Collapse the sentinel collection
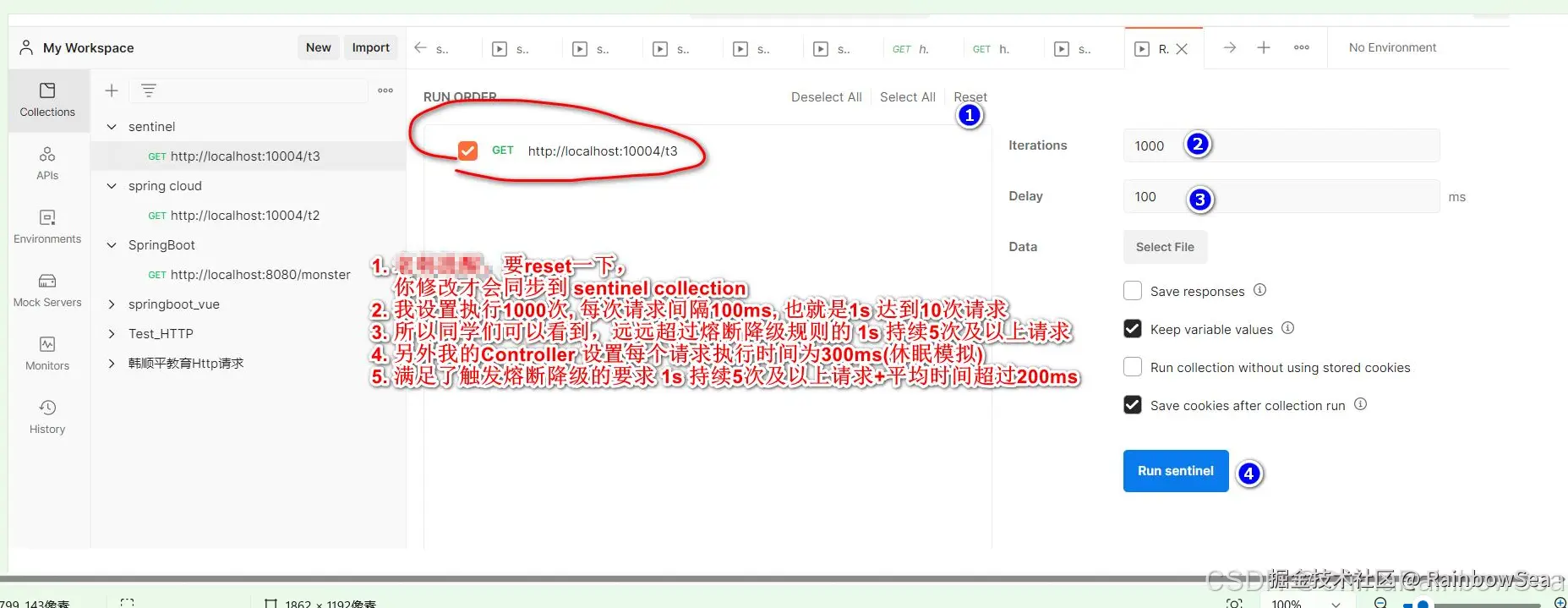This screenshot has width=1568, height=608. click(111, 127)
